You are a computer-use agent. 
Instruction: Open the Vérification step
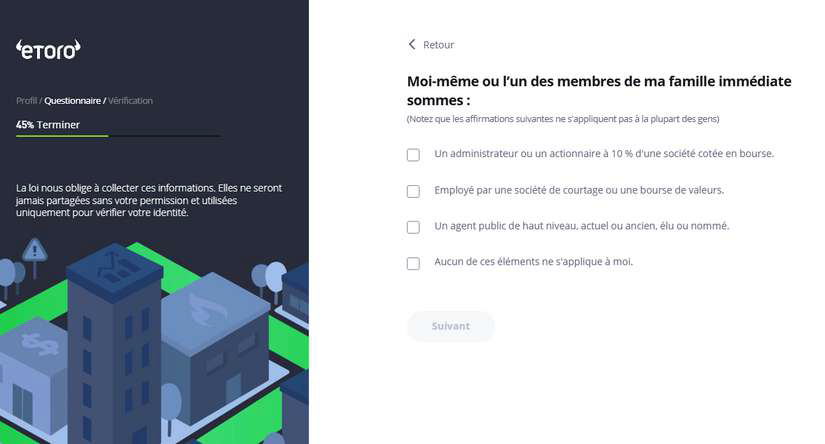(130, 101)
